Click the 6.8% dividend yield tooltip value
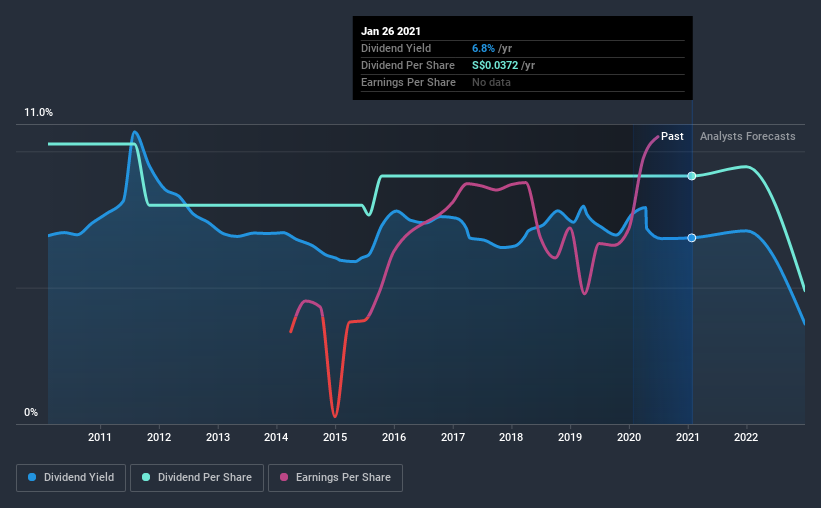The height and width of the screenshot is (508, 821). [x=483, y=48]
